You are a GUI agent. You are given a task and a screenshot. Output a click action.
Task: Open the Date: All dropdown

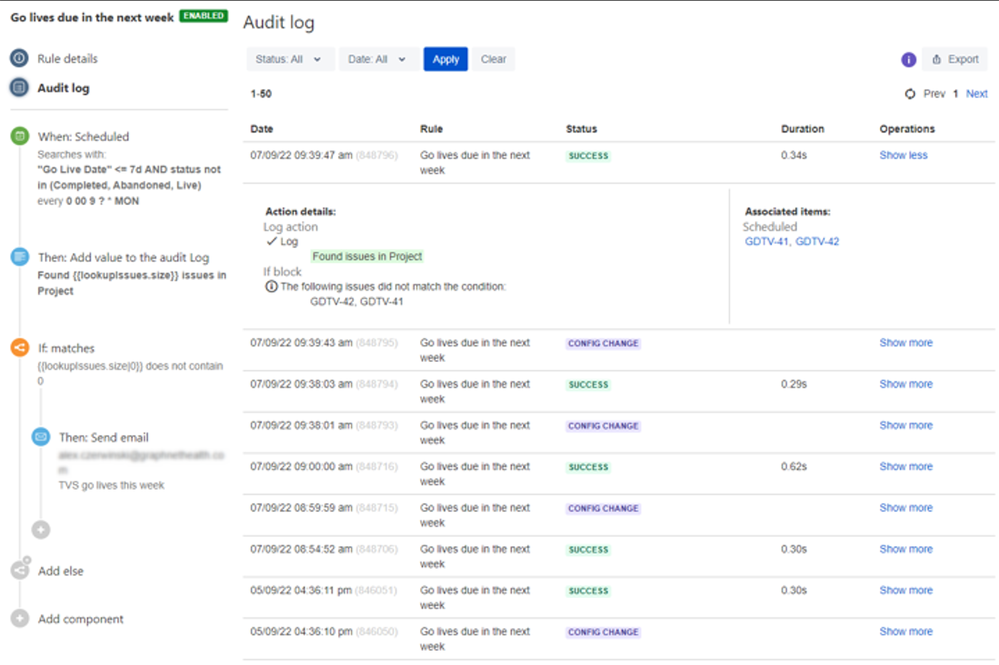(x=378, y=59)
